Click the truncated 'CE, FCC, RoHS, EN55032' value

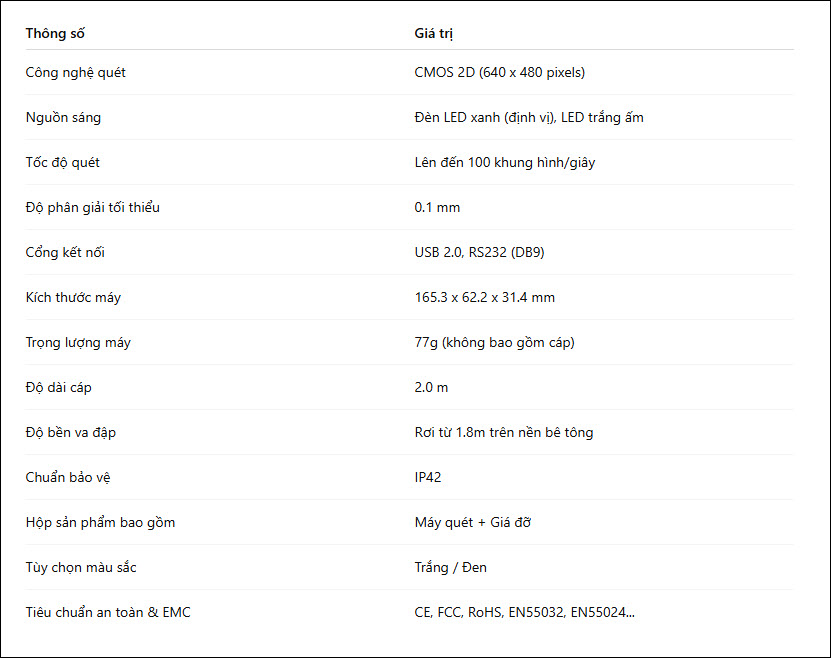[525, 613]
